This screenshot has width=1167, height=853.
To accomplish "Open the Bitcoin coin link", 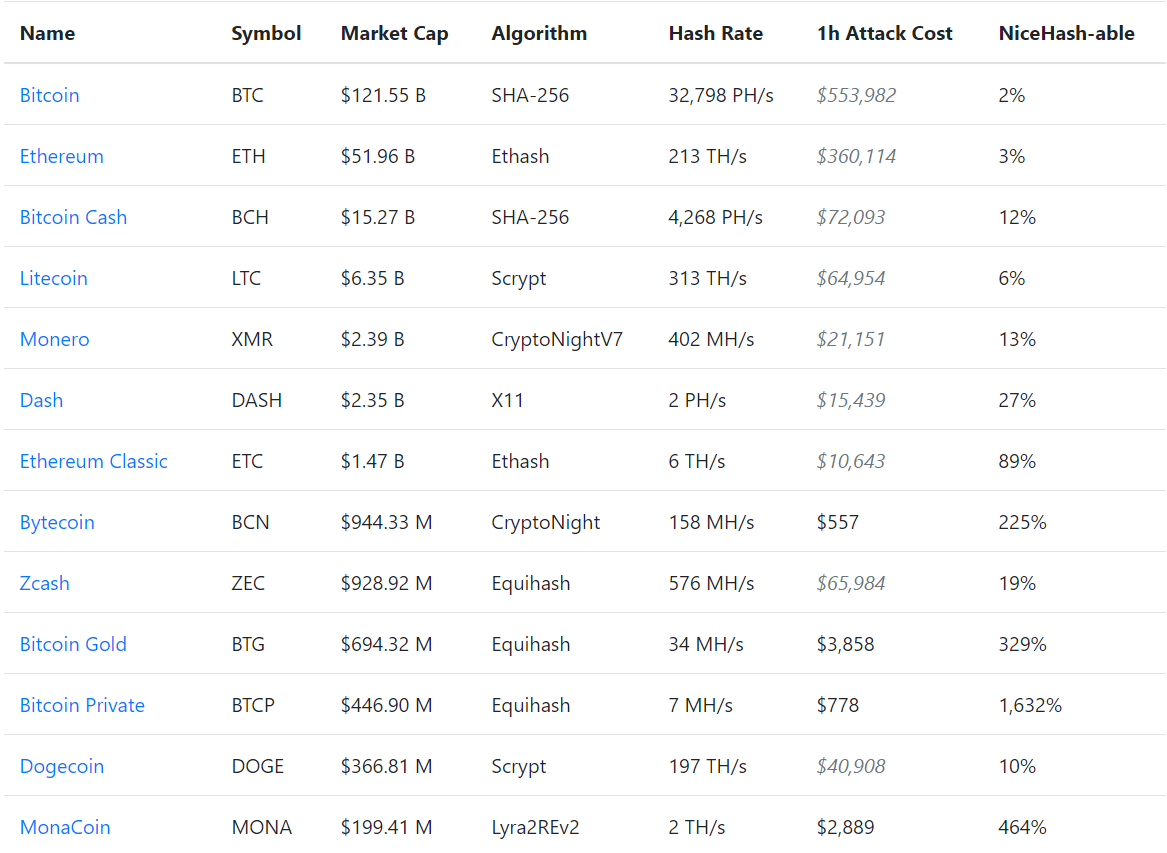I will coord(50,95).
